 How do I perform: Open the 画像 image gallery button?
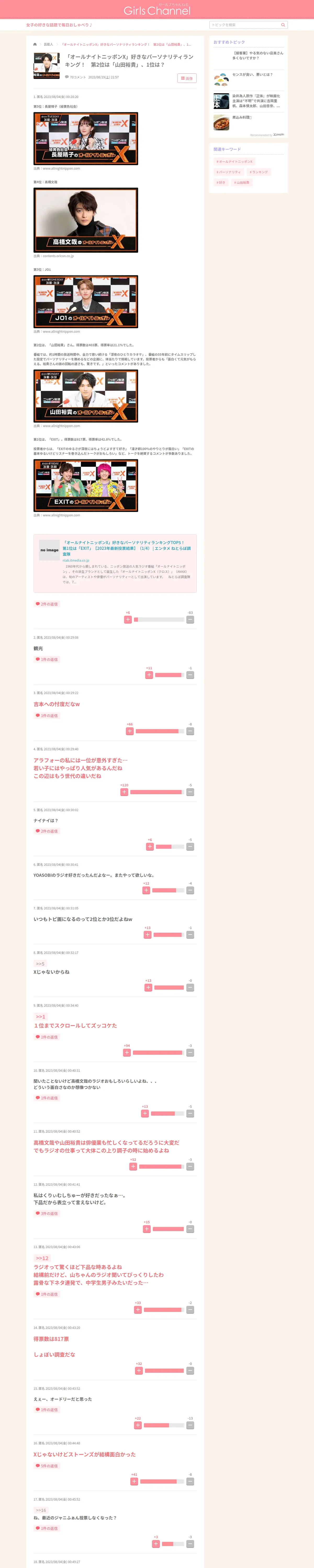(x=187, y=78)
